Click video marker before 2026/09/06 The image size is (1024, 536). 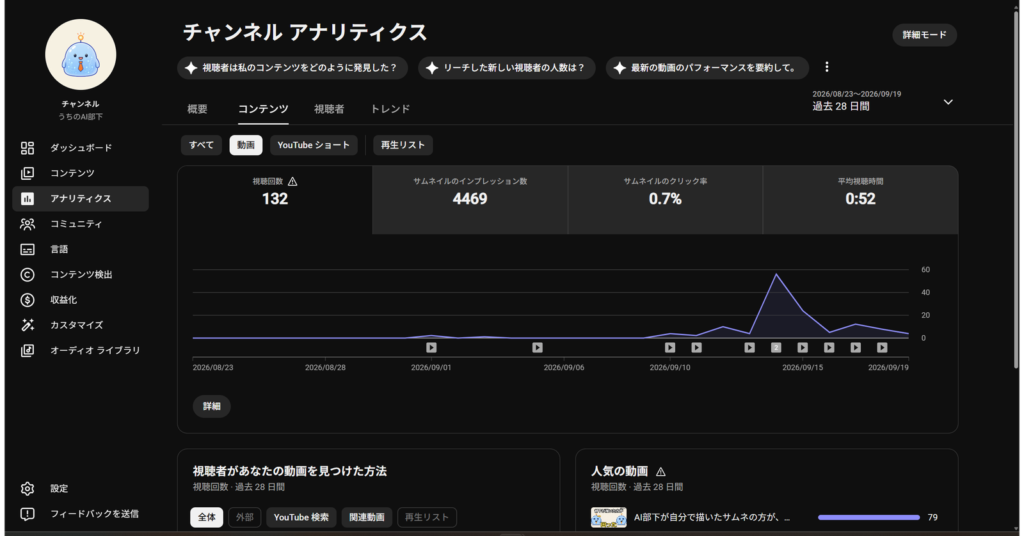pos(537,348)
